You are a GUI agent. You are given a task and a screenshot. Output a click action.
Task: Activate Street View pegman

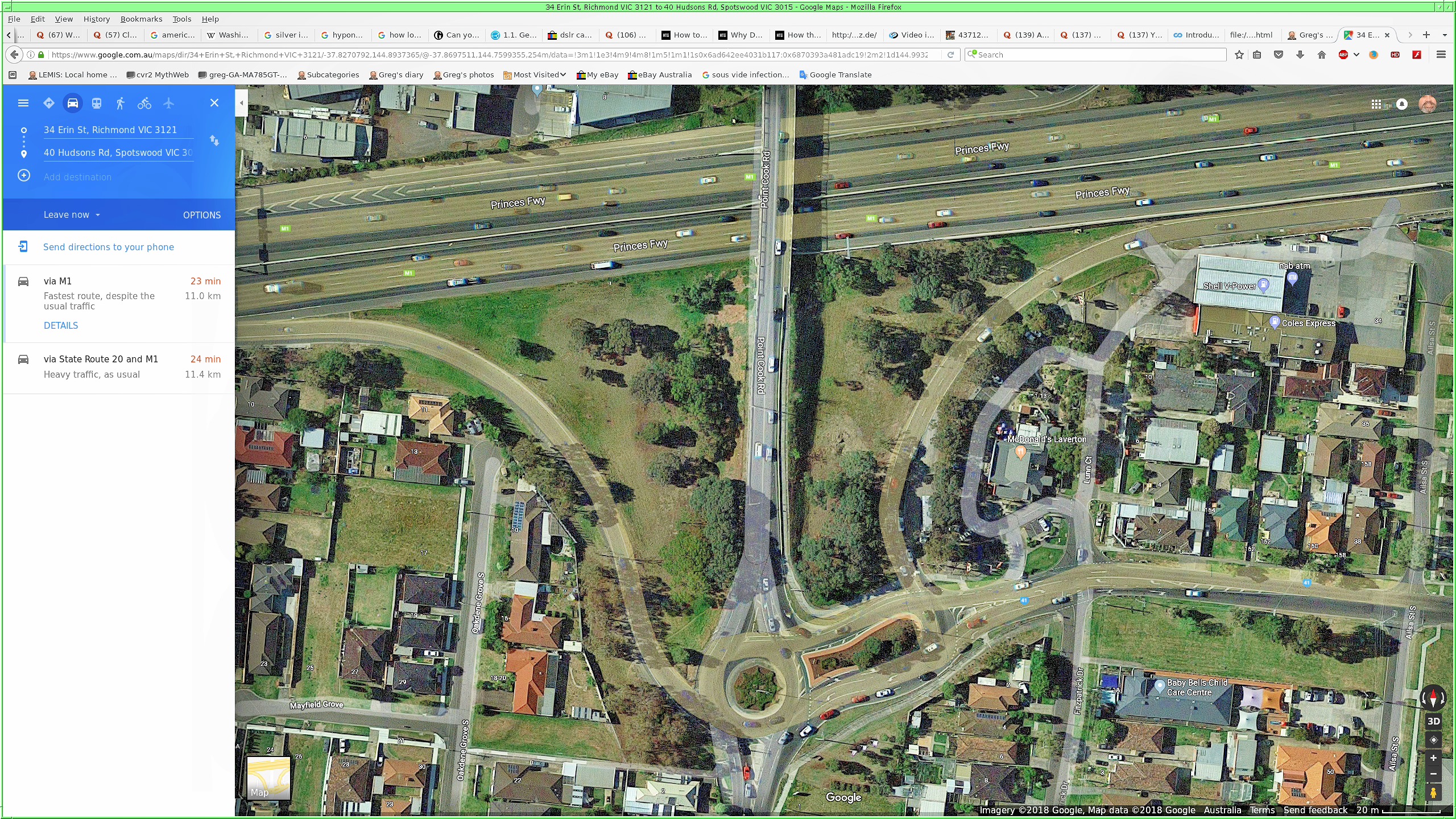pos(1433,792)
